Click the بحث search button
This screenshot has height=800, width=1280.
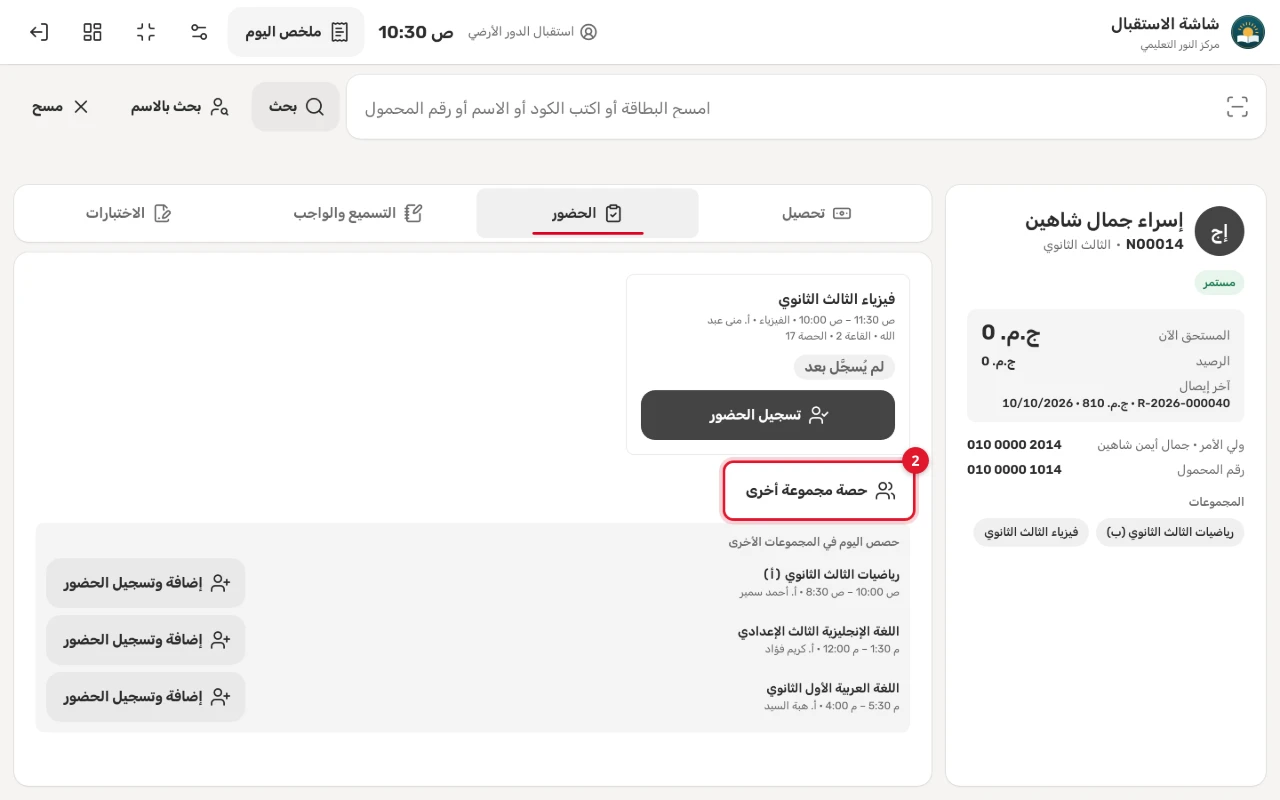click(x=296, y=107)
